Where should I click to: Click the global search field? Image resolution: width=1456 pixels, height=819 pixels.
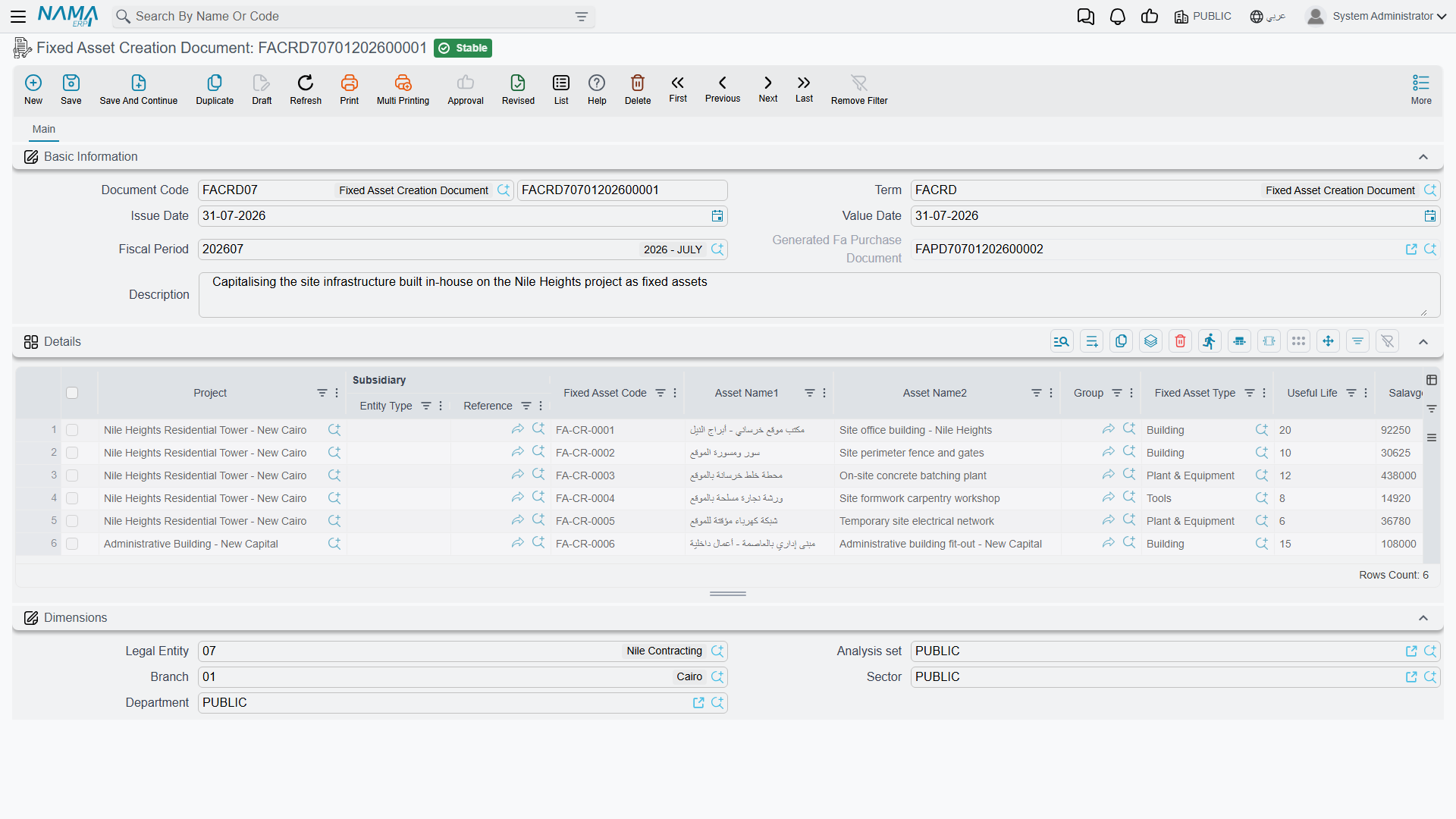[353, 17]
